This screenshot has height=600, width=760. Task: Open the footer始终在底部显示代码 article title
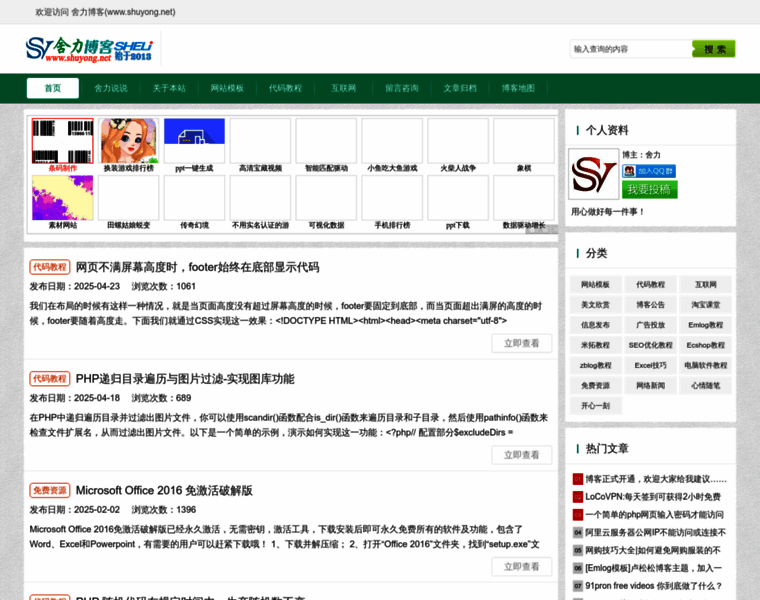[x=197, y=267]
